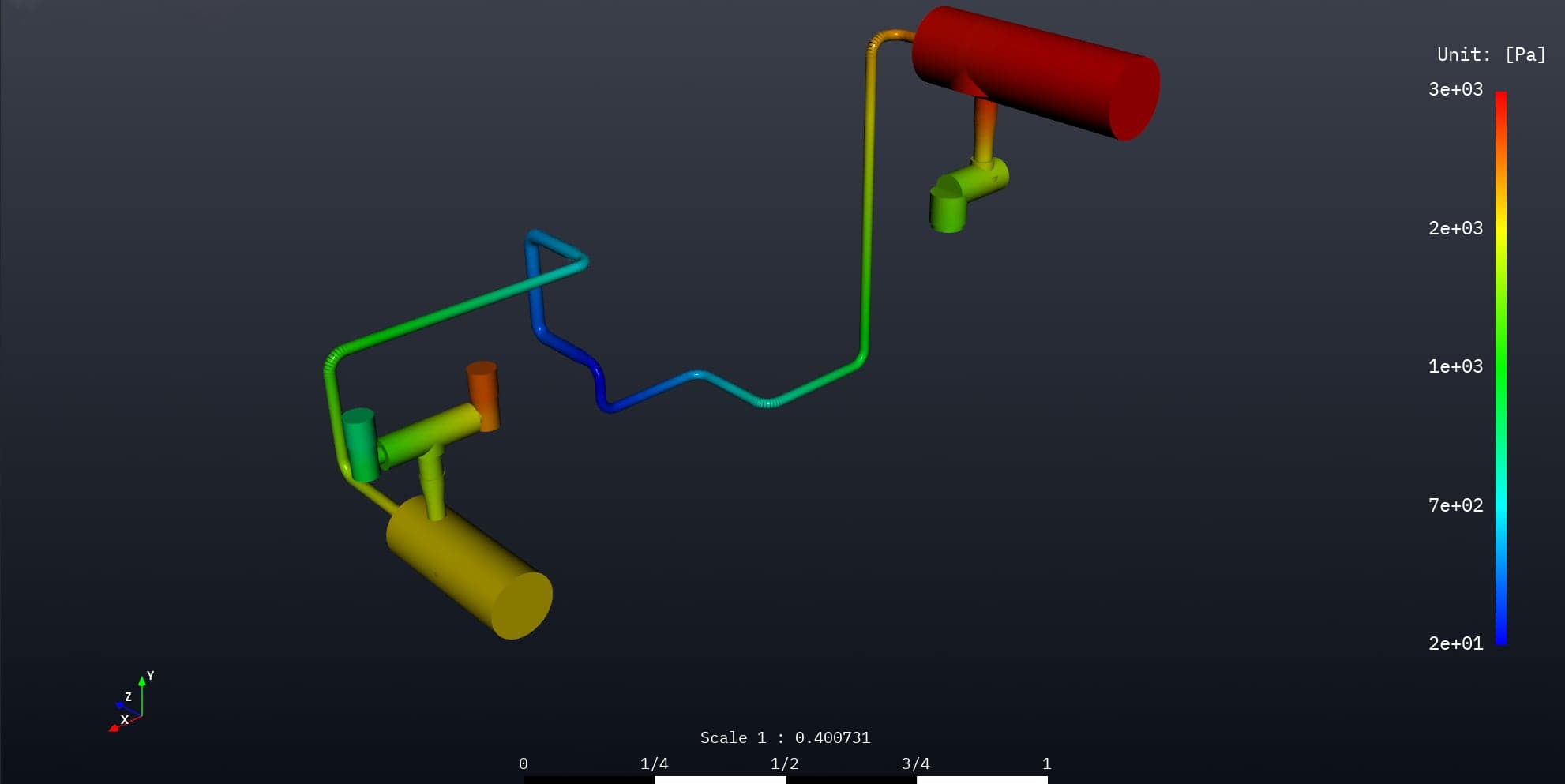Select the orange vertical pipe stub
The height and width of the screenshot is (784, 1565).
(485, 391)
